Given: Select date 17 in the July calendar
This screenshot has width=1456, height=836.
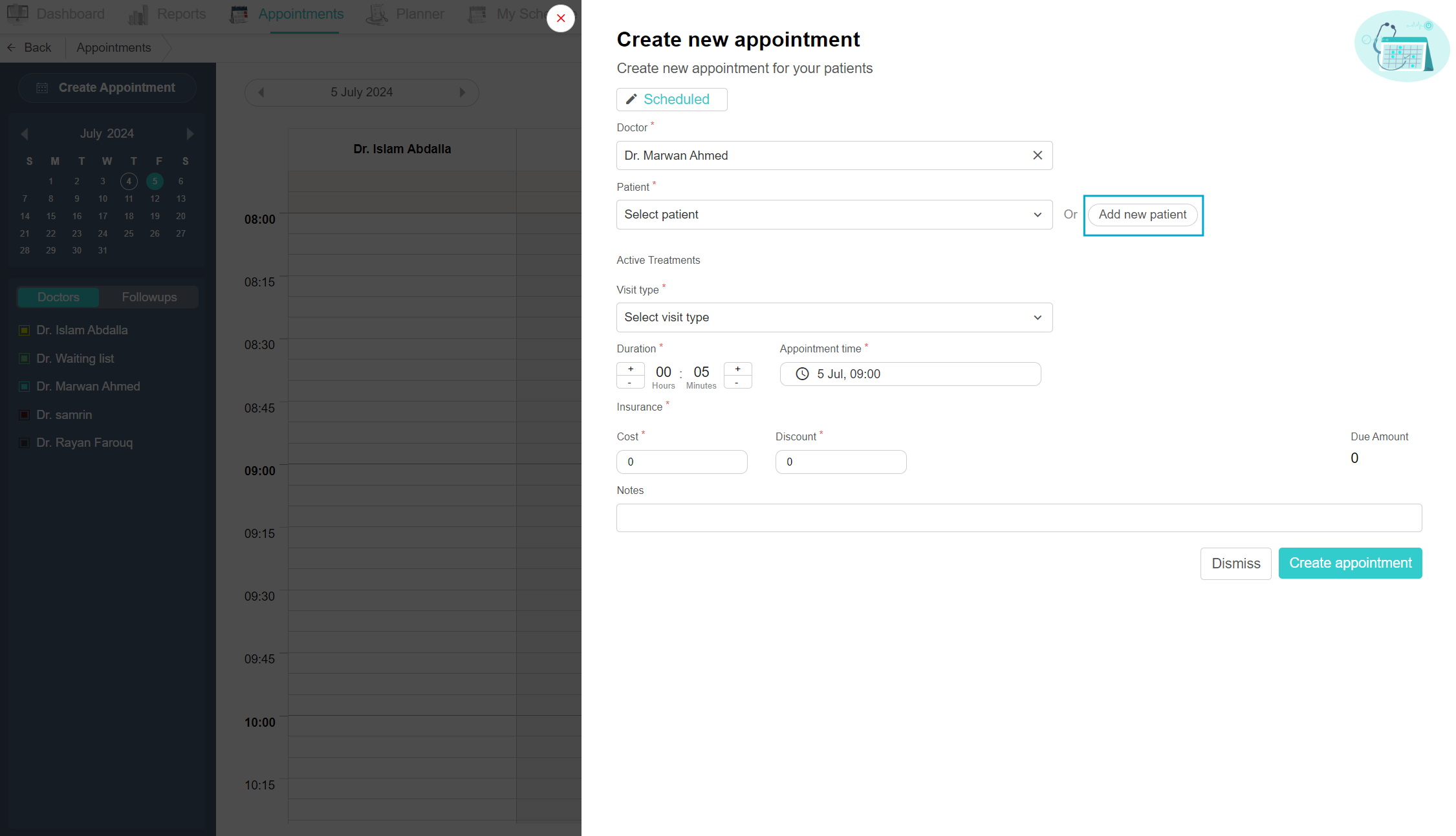Looking at the screenshot, I should [103, 216].
